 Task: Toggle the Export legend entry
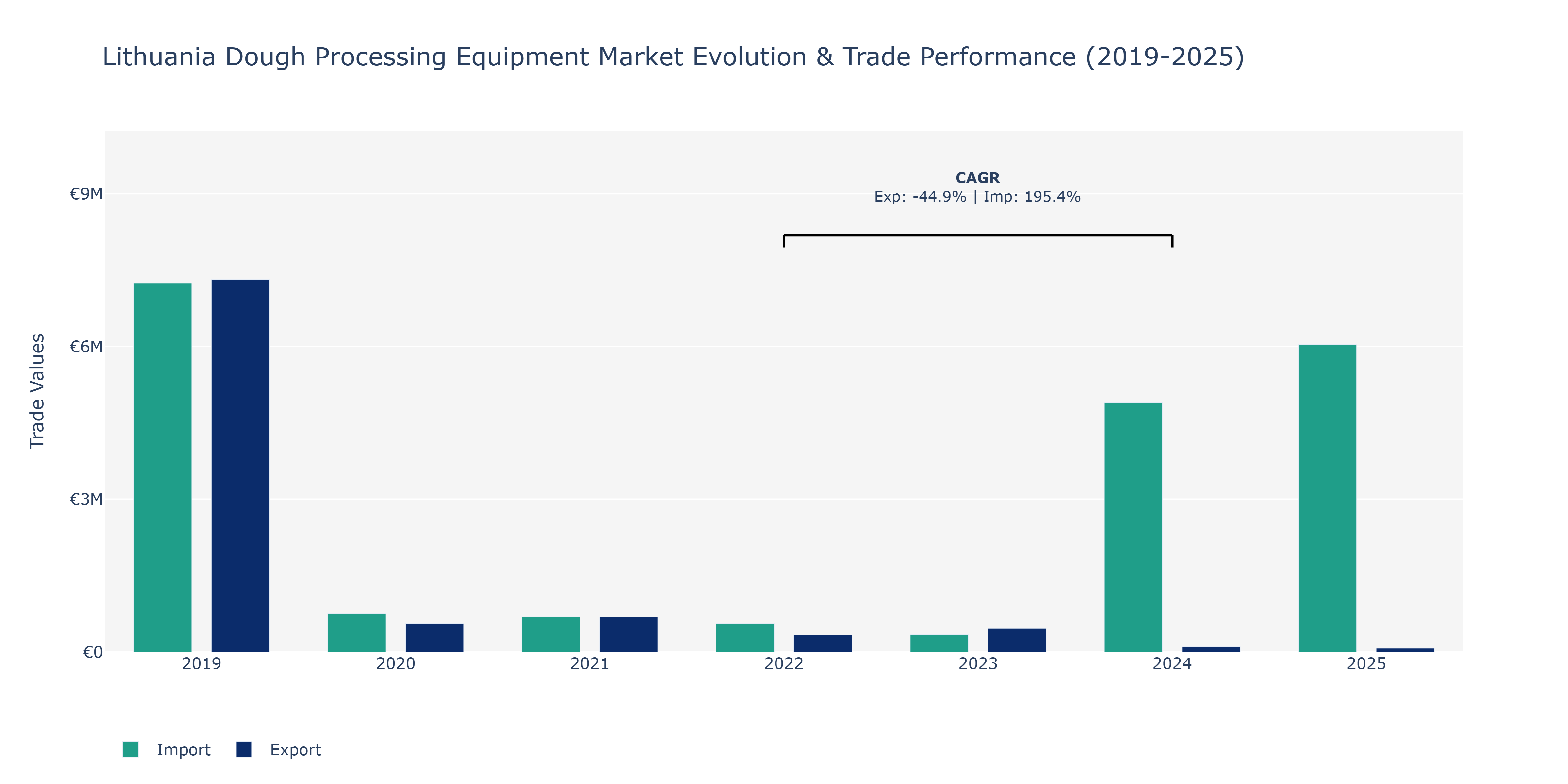click(279, 749)
